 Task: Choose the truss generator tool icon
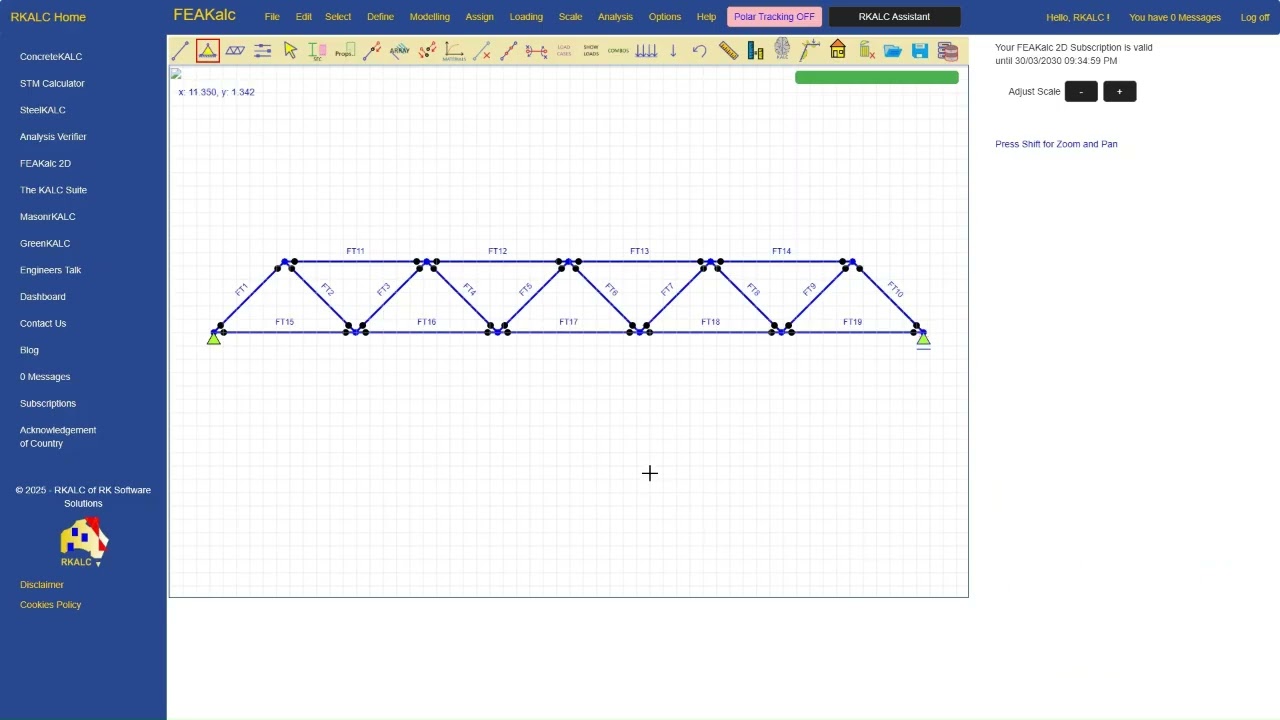(235, 50)
